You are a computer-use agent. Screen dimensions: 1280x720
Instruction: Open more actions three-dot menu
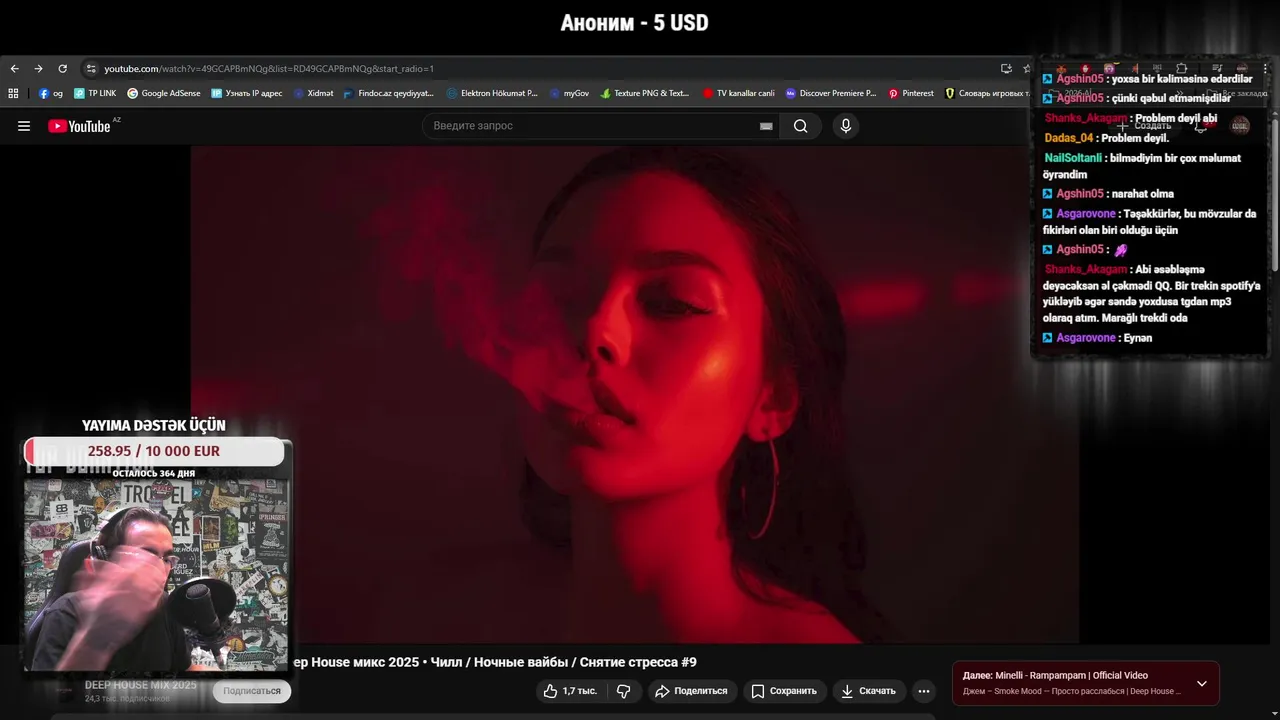tap(924, 691)
